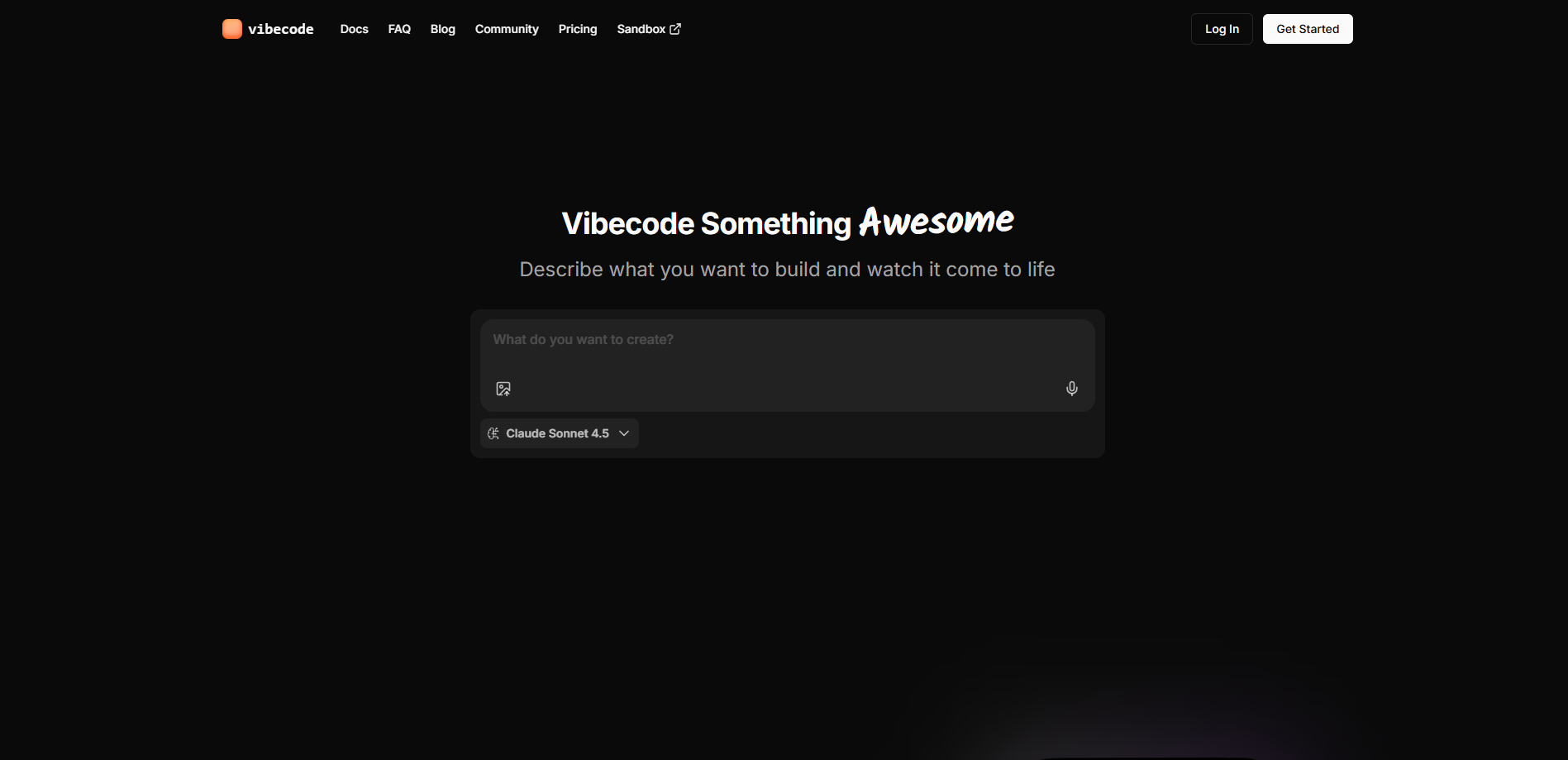The height and width of the screenshot is (760, 1568).
Task: Launch the Sandbox
Action: click(x=641, y=29)
